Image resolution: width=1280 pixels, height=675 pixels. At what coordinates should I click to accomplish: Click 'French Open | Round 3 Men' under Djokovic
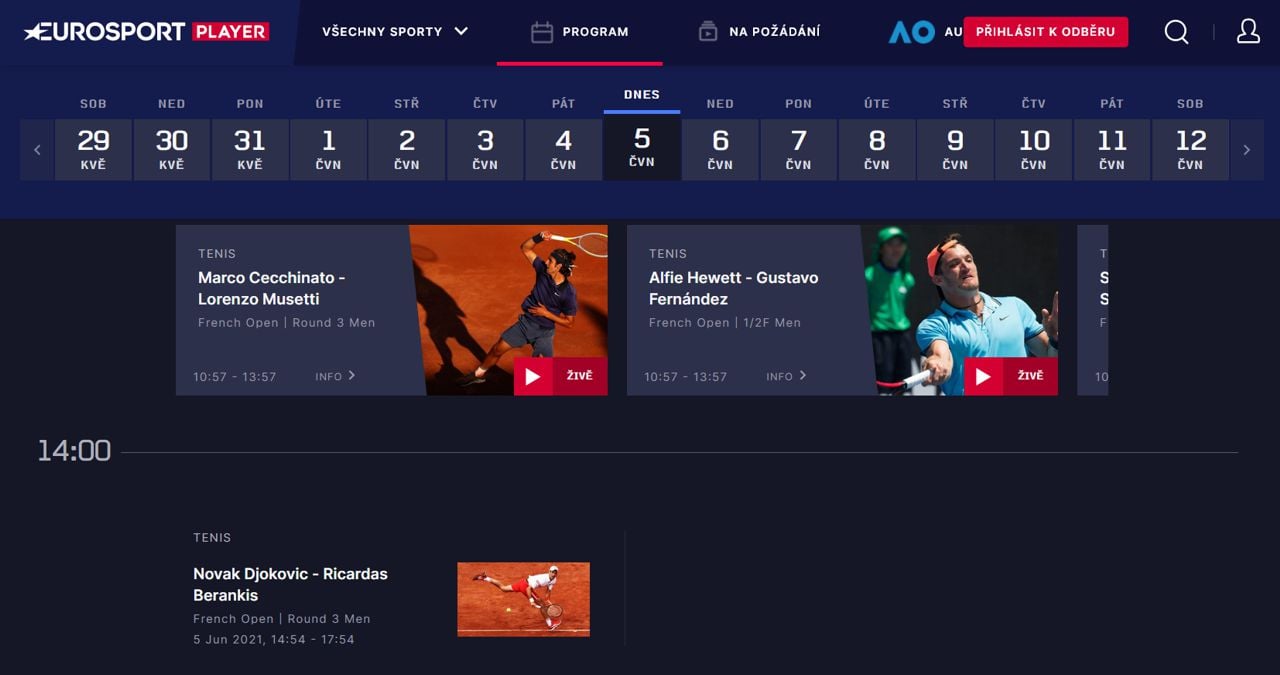click(282, 619)
